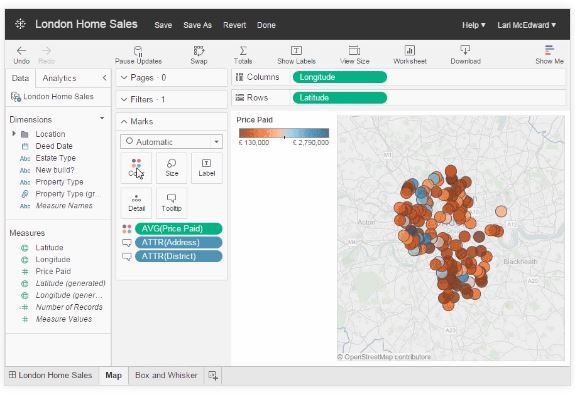Image resolution: width=575 pixels, height=397 pixels.
Task: Click the Download icon
Action: pos(465,50)
